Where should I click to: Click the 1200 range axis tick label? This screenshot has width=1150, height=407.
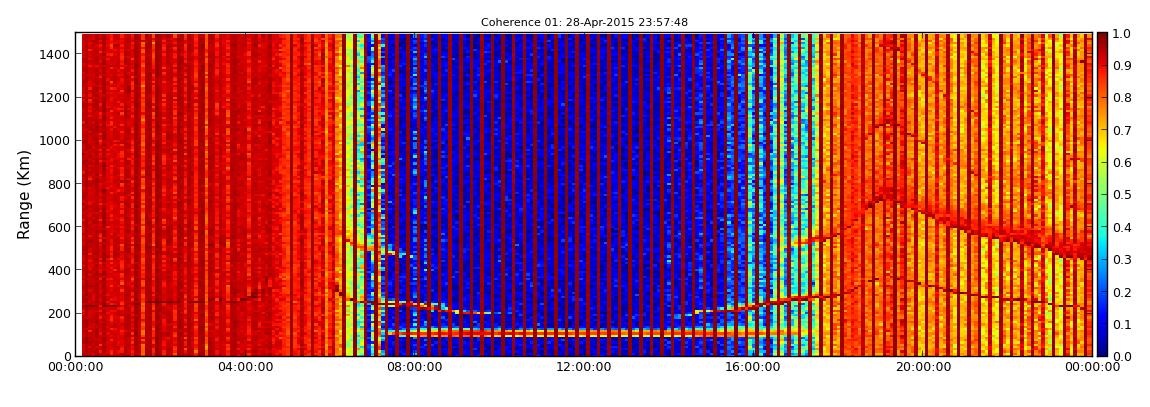pos(56,98)
